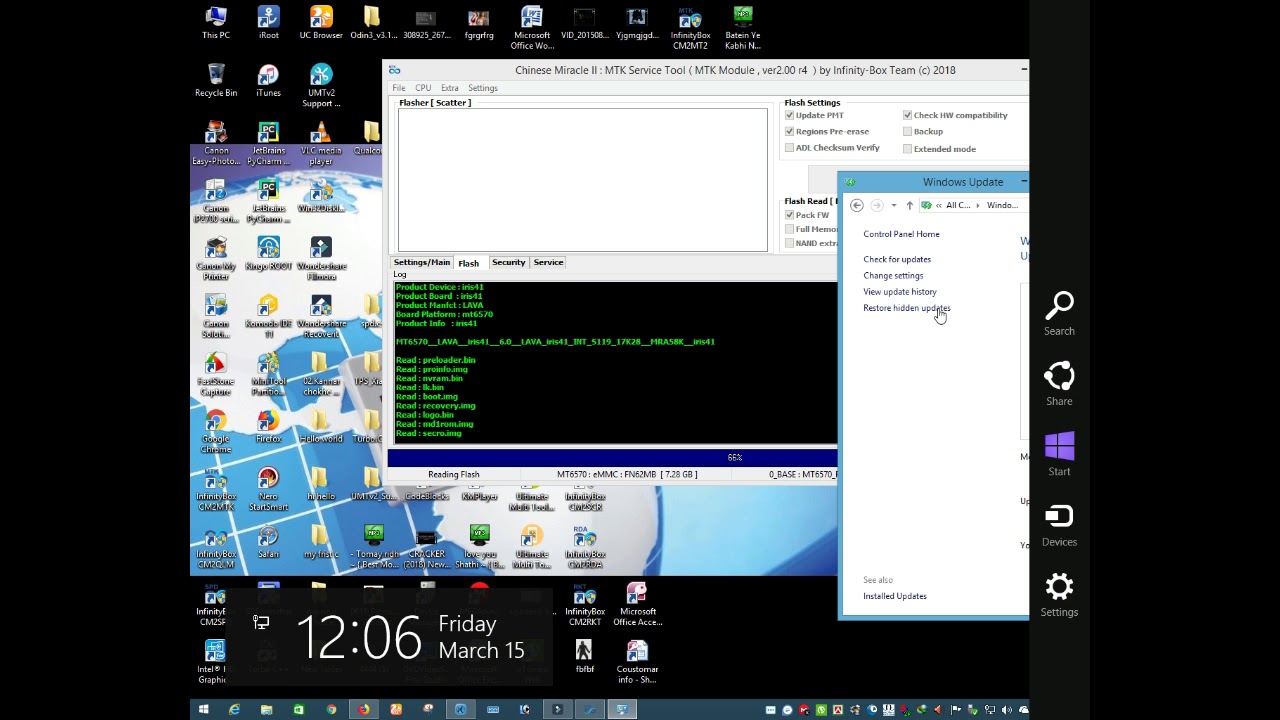Image resolution: width=1280 pixels, height=720 pixels.
Task: Switch to the Security tab
Action: (508, 262)
